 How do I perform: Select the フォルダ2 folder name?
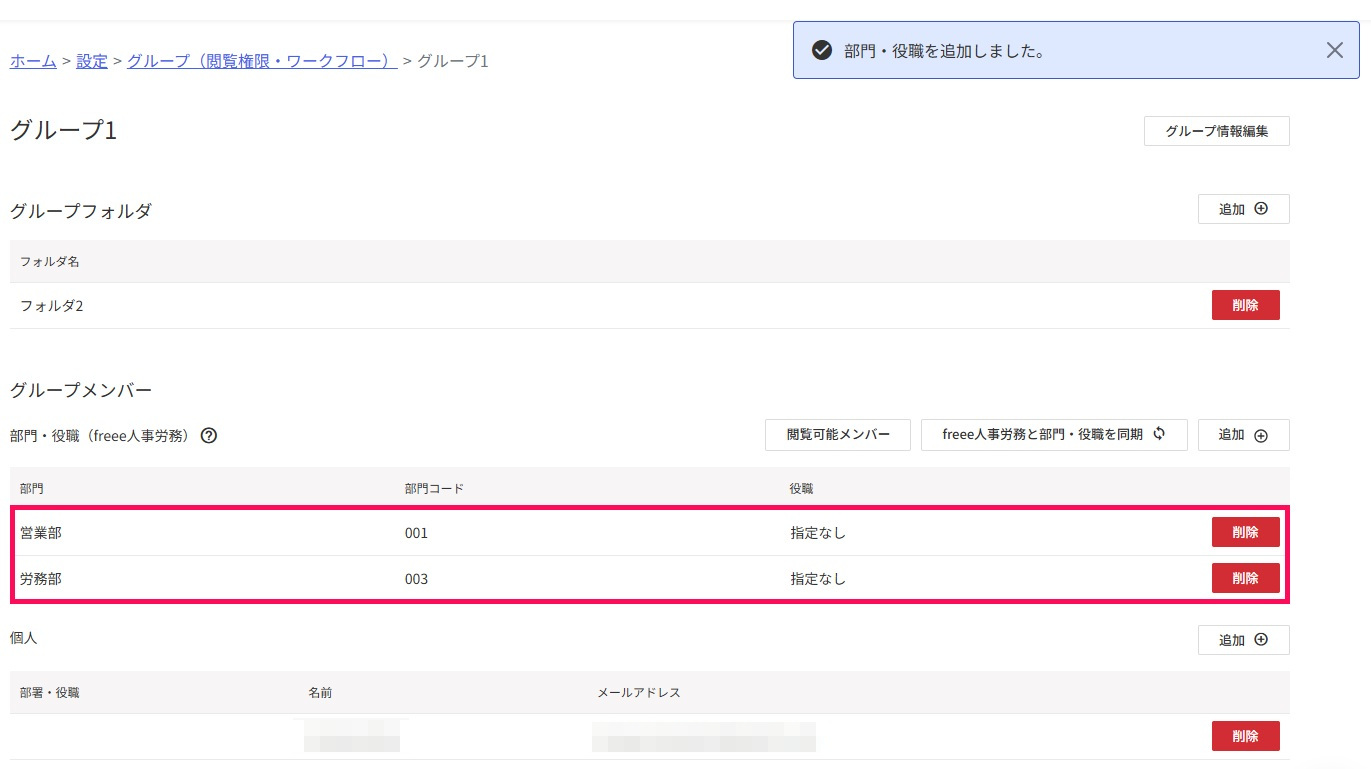point(51,306)
